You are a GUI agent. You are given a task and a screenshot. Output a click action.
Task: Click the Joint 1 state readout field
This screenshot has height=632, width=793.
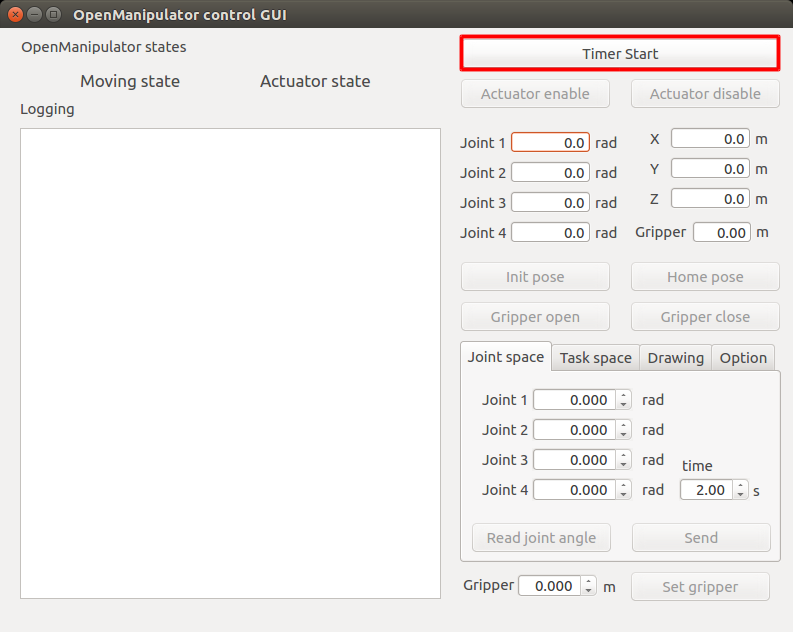tap(550, 143)
